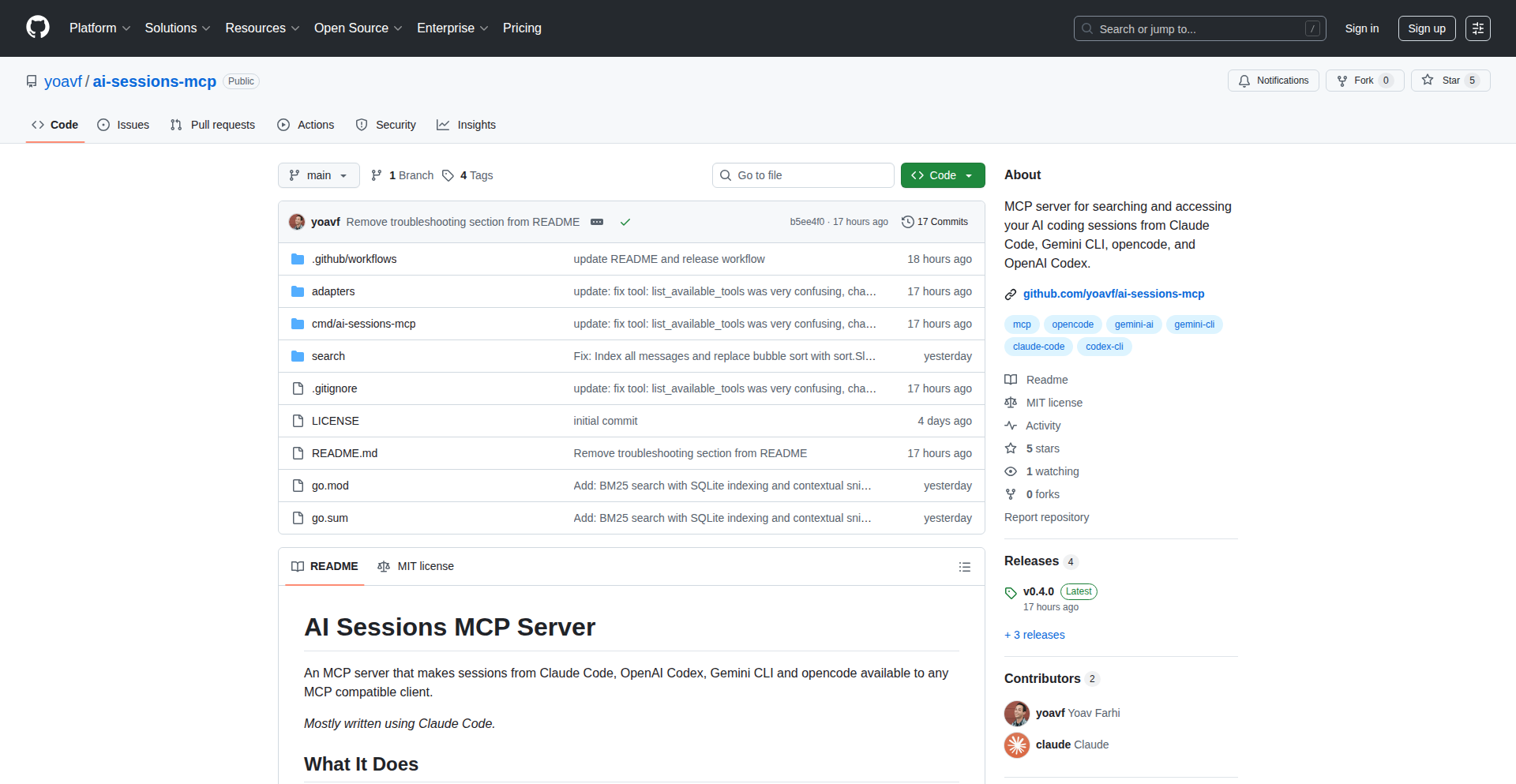Open the command palette icon in header
This screenshot has height=784, width=1516.
[x=1477, y=28]
